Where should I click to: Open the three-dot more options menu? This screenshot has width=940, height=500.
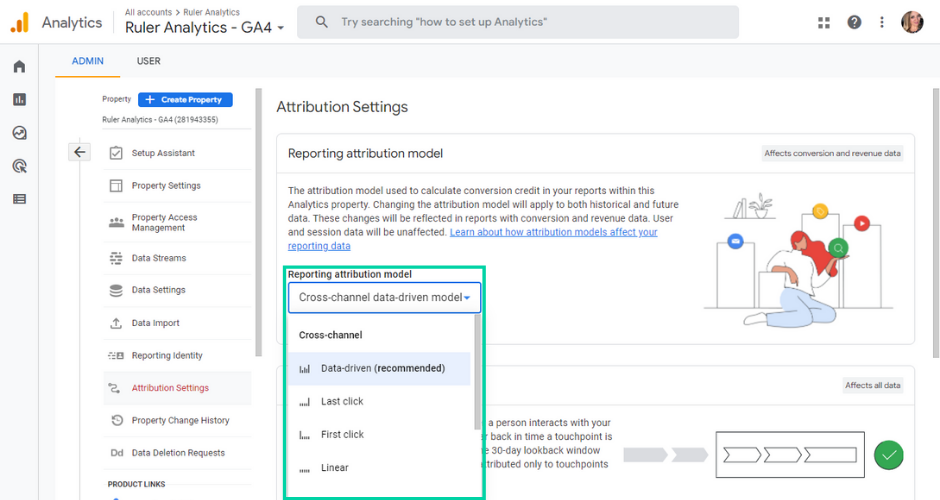[882, 22]
